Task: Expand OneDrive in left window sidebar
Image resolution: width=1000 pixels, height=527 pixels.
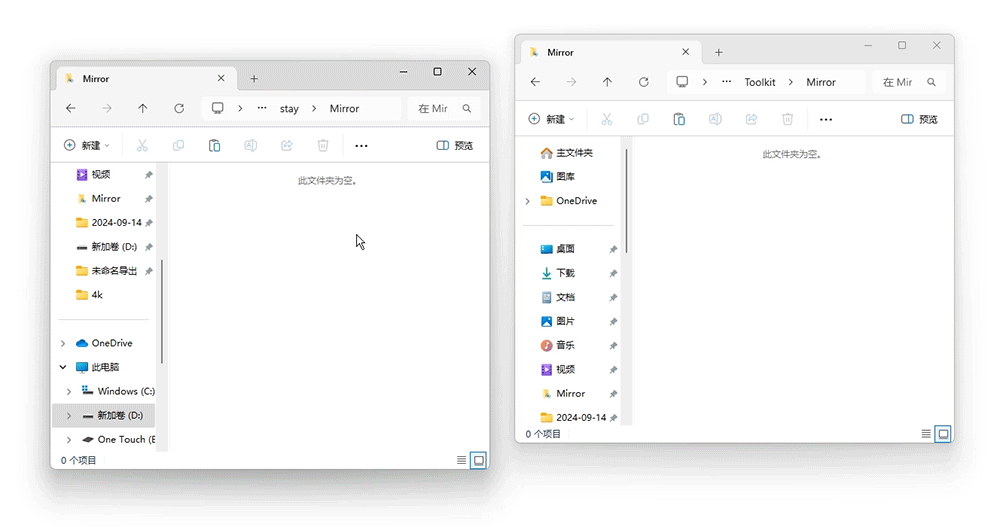Action: point(63,343)
